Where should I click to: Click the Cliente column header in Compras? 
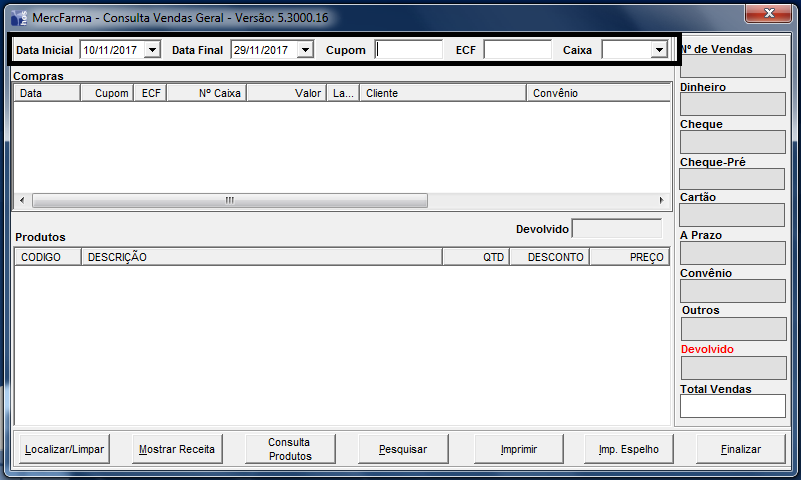[442, 93]
